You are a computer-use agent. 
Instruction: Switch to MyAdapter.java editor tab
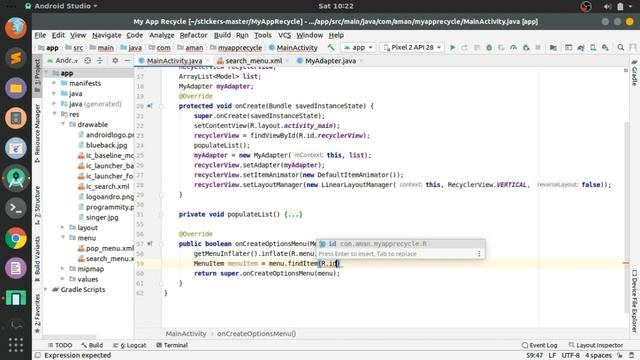[330, 61]
